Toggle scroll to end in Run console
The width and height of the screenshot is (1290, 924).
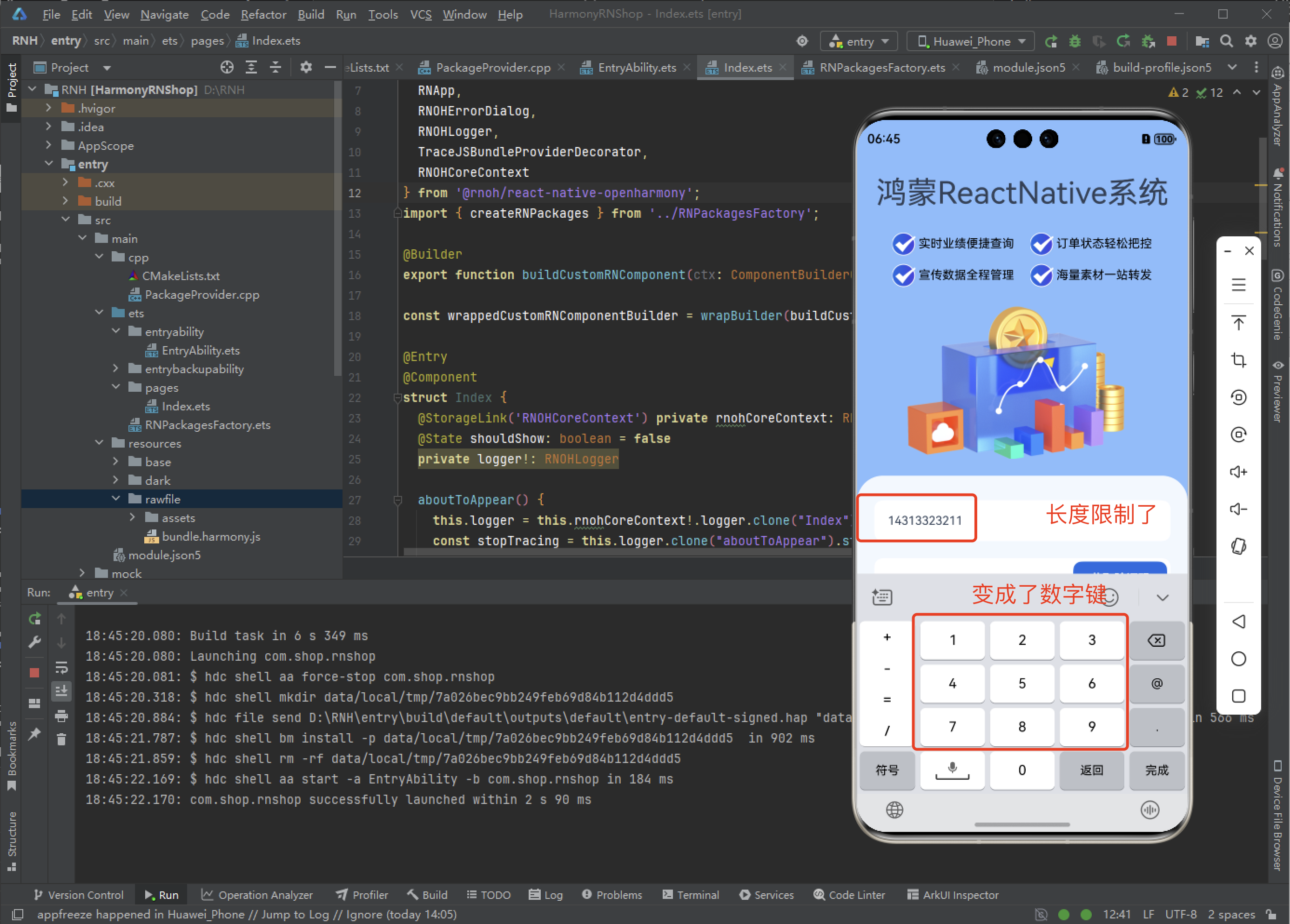click(x=61, y=691)
